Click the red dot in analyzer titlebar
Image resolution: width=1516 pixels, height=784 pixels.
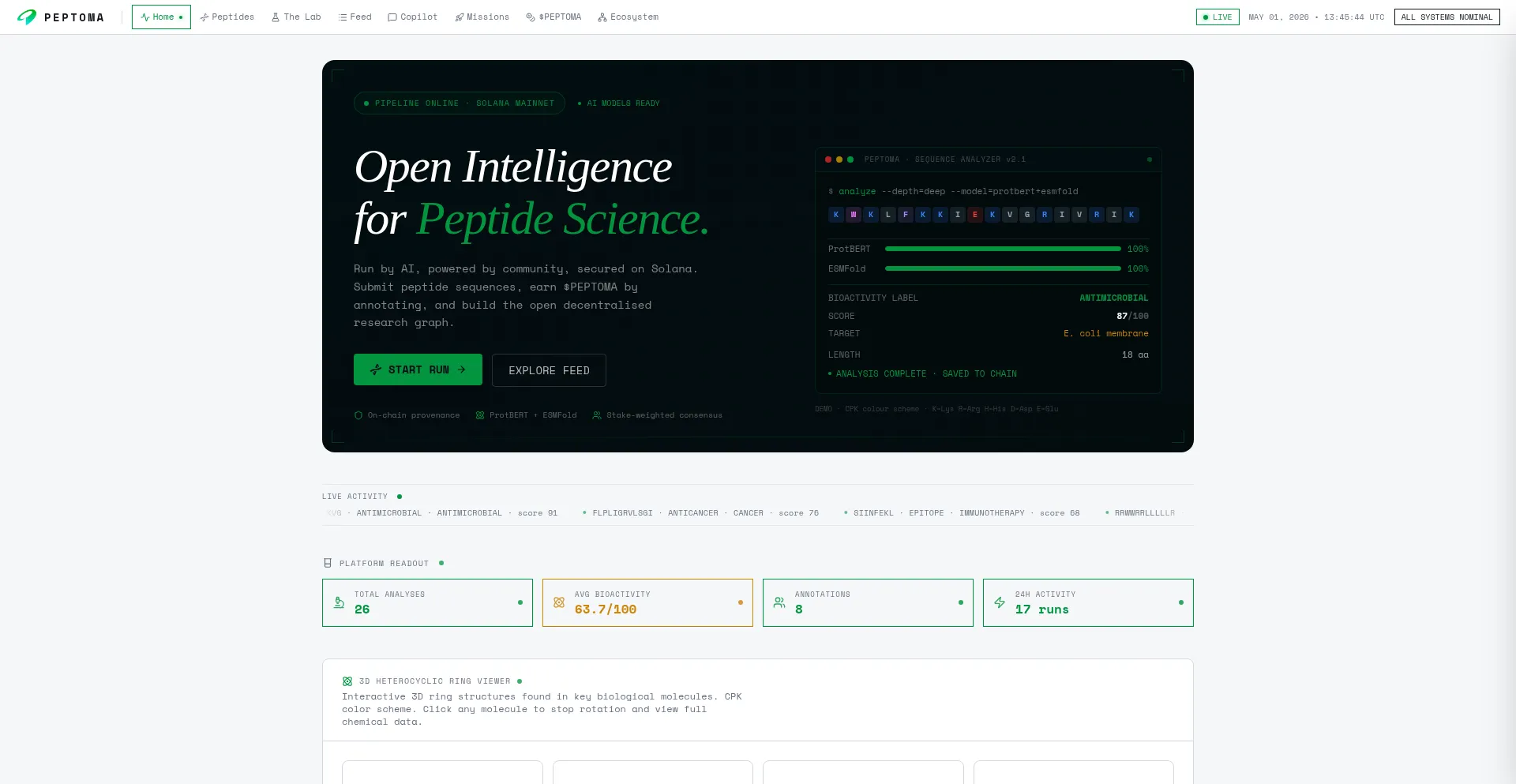point(828,159)
